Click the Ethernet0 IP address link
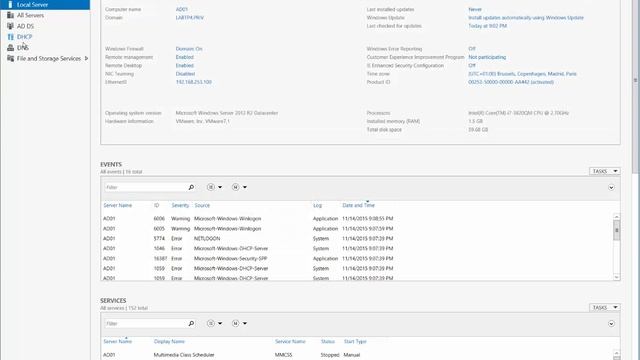This screenshot has width=640, height=360. (193, 82)
